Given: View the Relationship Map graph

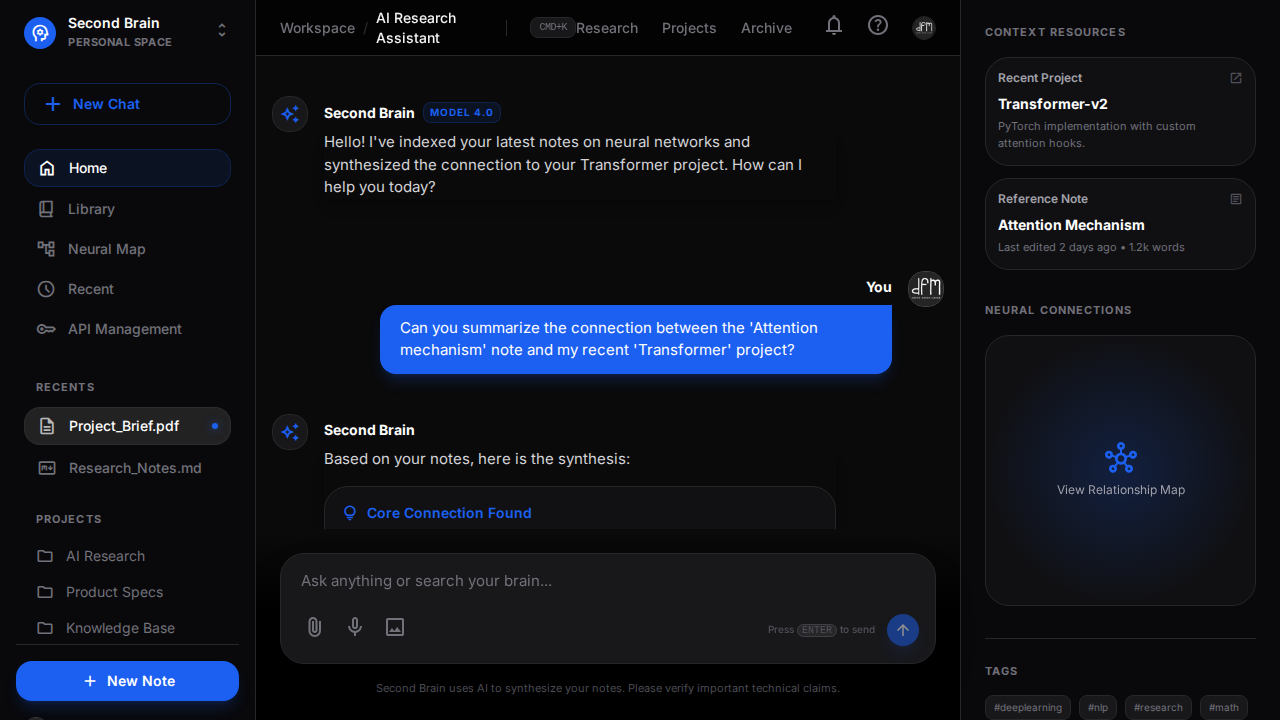Looking at the screenshot, I should click(1120, 470).
